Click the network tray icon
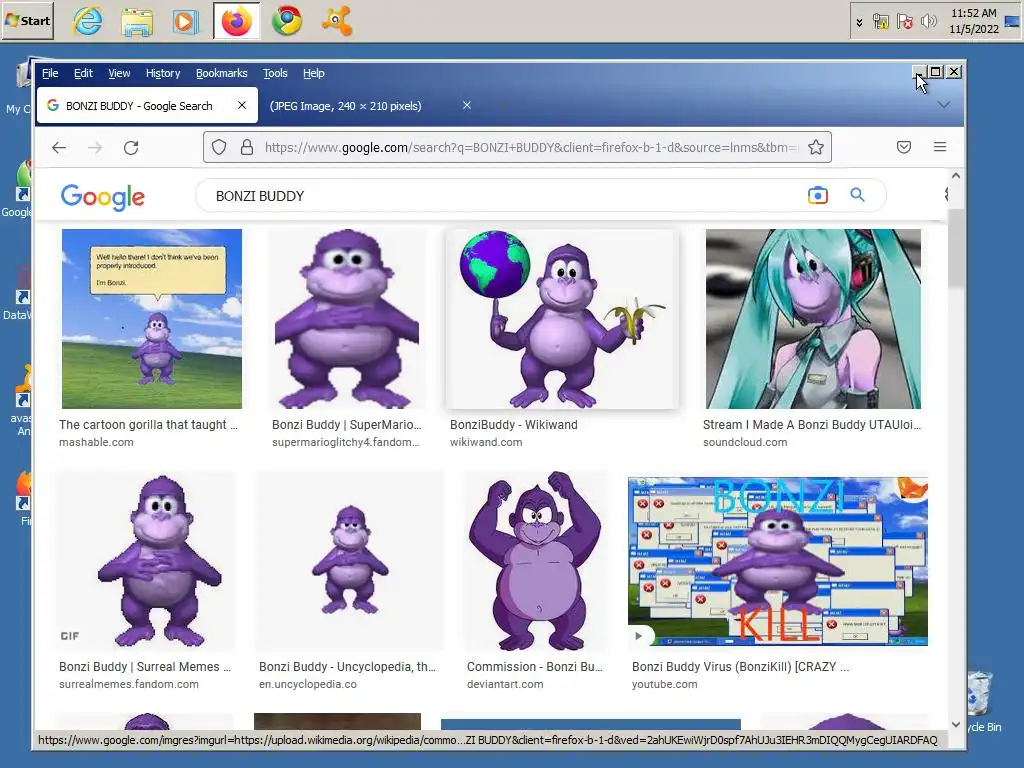This screenshot has width=1024, height=768. tap(880, 22)
